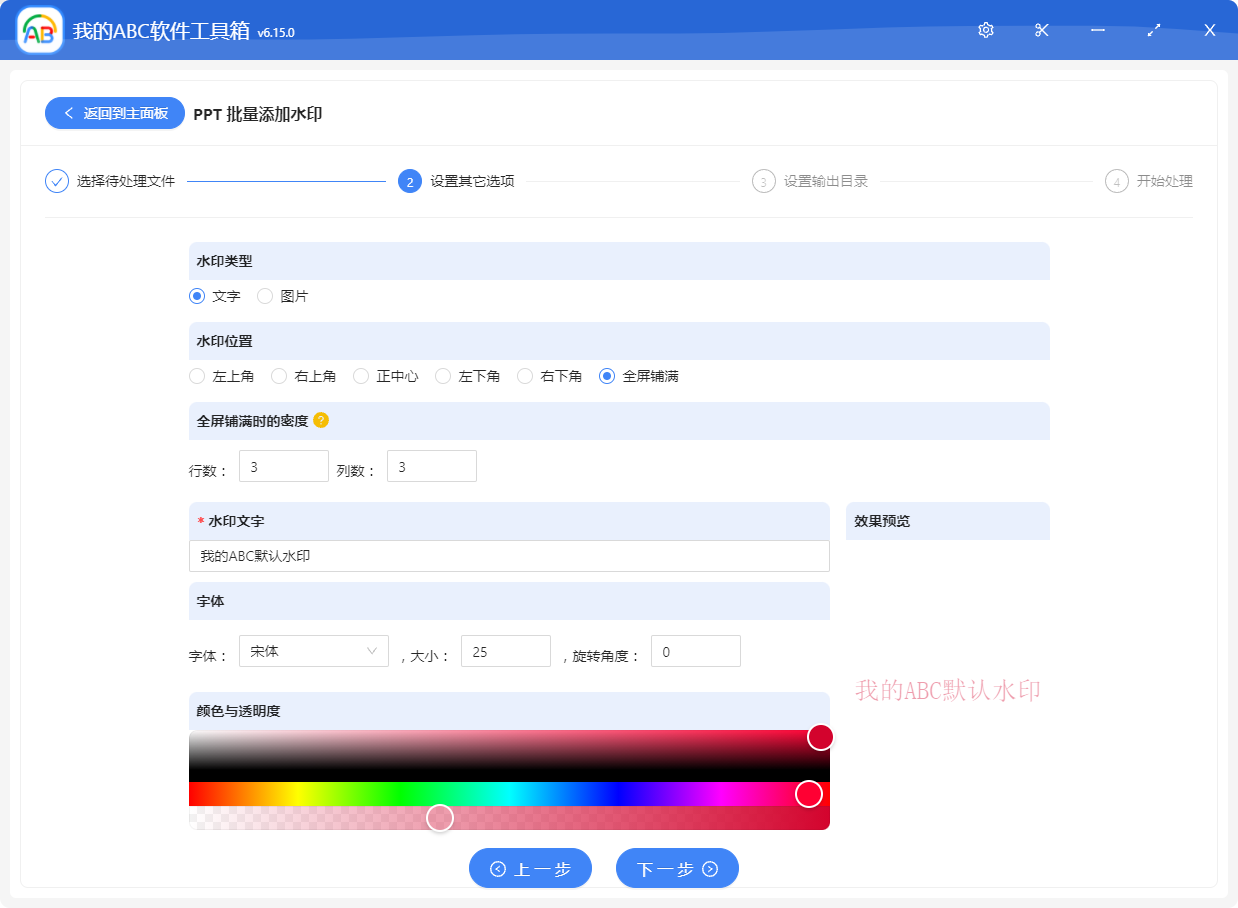Viewport: 1238px width, 908px height.
Task: Go to step 选择待处理文件
Action: (126, 181)
